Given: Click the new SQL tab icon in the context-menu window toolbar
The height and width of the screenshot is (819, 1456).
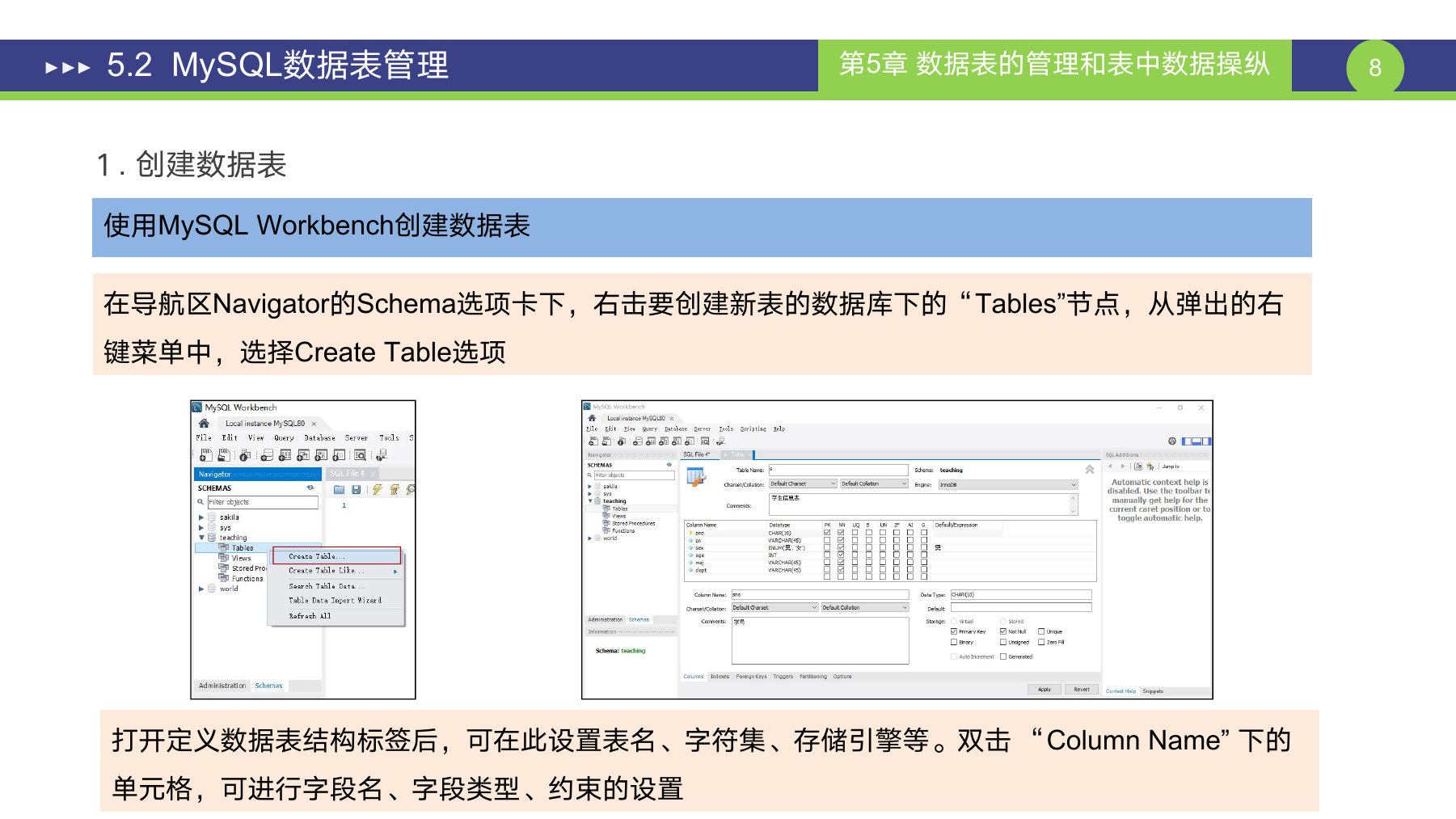Looking at the screenshot, I should pos(206,455).
